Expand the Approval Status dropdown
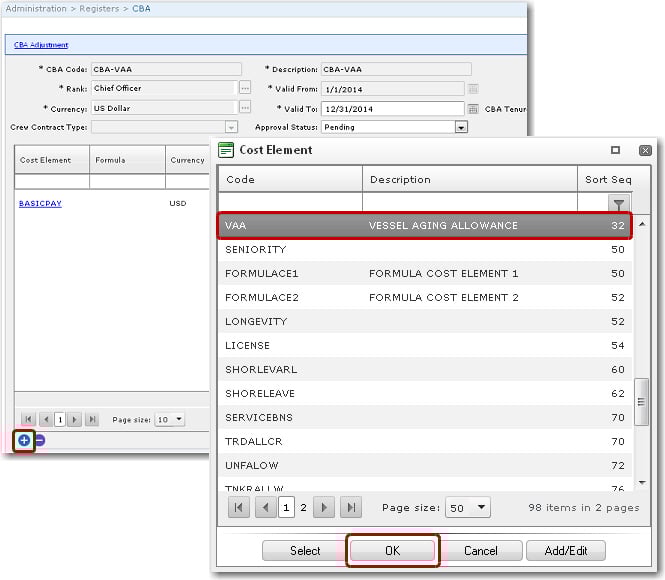Viewport: 665px width, 580px height. click(x=461, y=127)
